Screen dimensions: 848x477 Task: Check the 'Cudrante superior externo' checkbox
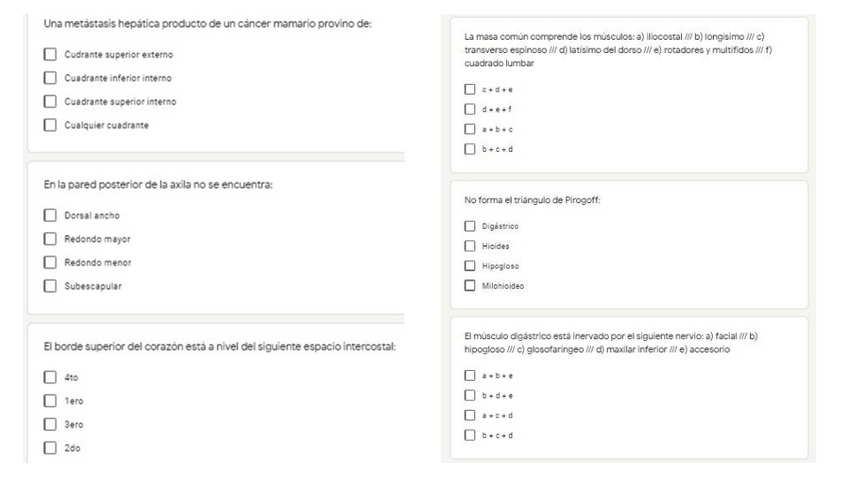pyautogui.click(x=50, y=54)
